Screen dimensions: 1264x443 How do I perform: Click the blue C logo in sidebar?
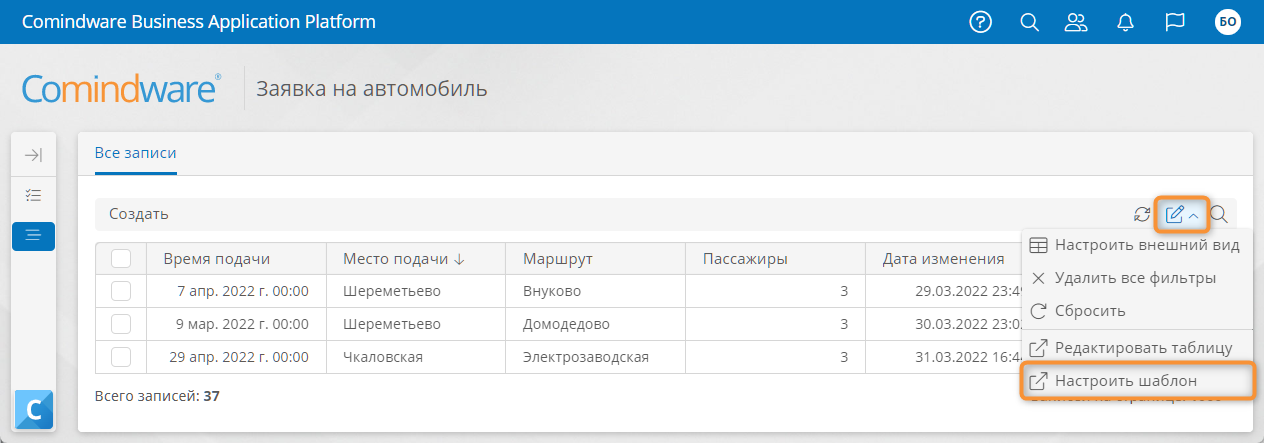click(x=34, y=409)
